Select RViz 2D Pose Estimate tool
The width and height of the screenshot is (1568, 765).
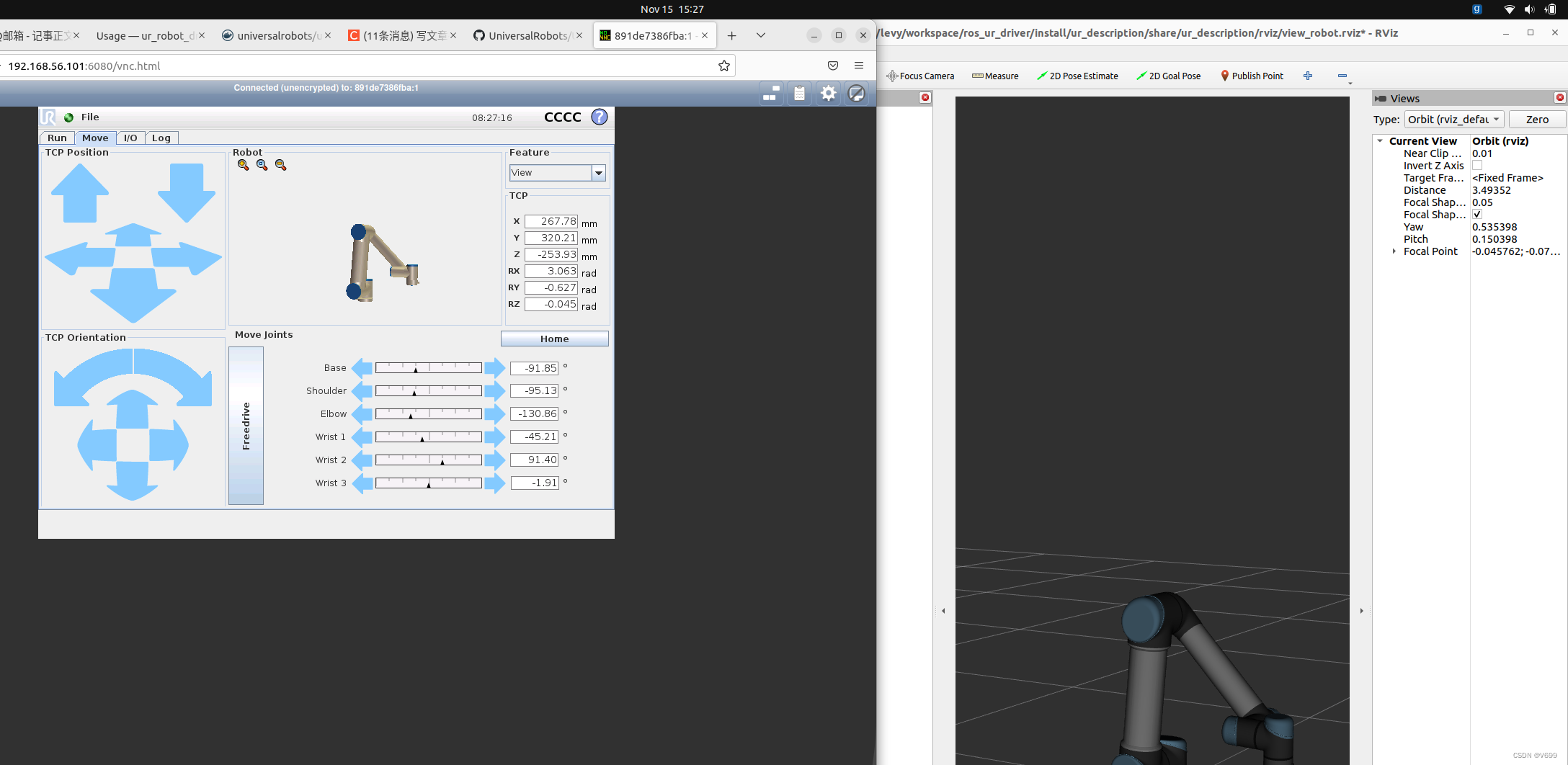tap(1077, 76)
